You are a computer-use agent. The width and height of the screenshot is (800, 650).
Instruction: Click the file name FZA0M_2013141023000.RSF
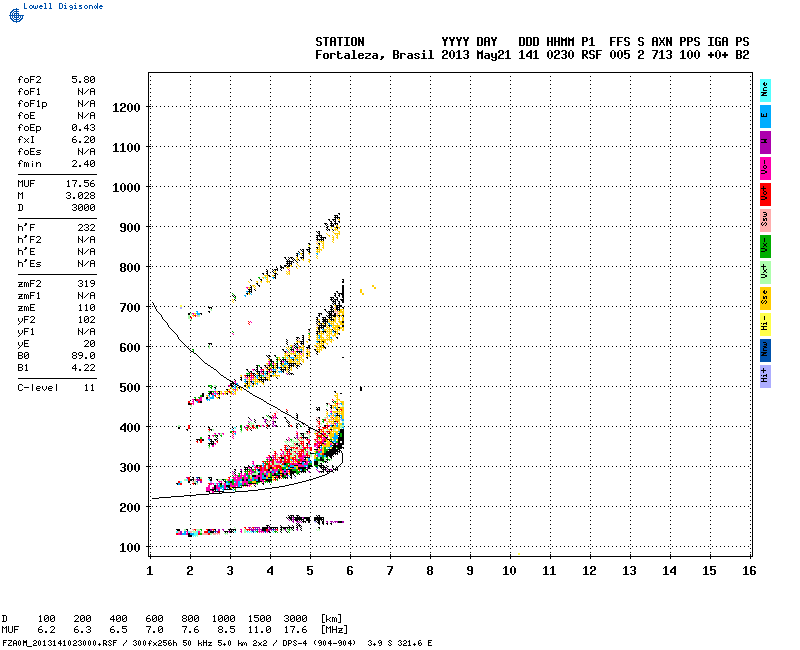(60, 643)
